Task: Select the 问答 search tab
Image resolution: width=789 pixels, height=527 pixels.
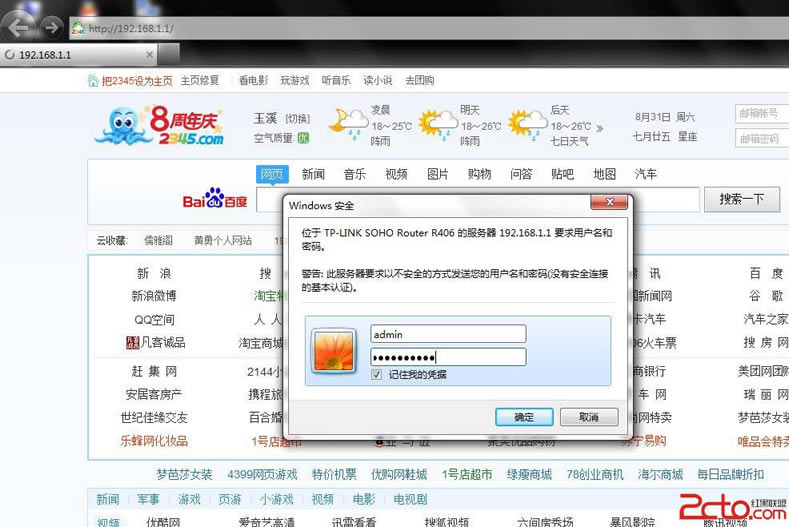Action: (521, 174)
